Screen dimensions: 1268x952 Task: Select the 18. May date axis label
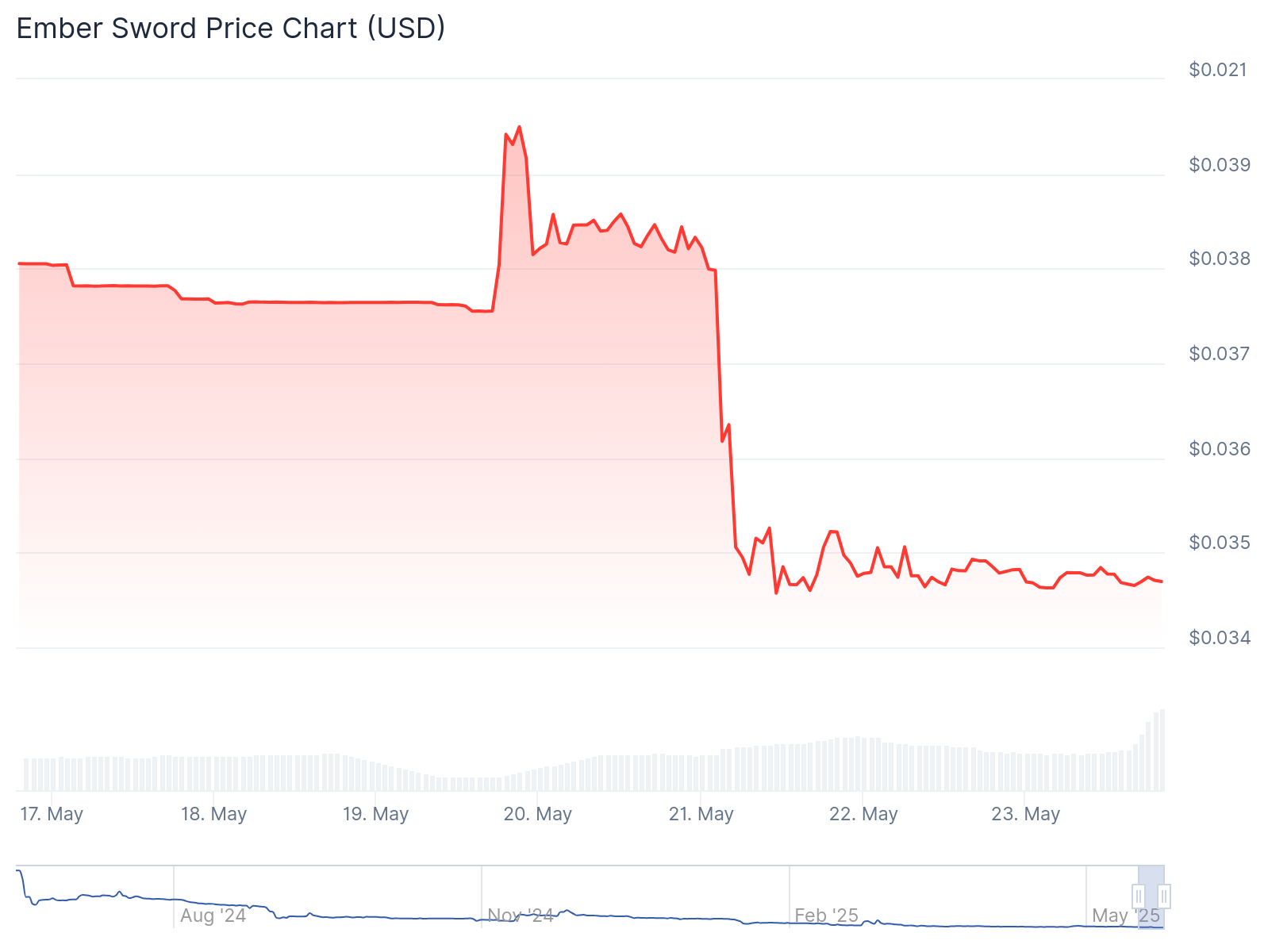tap(213, 814)
